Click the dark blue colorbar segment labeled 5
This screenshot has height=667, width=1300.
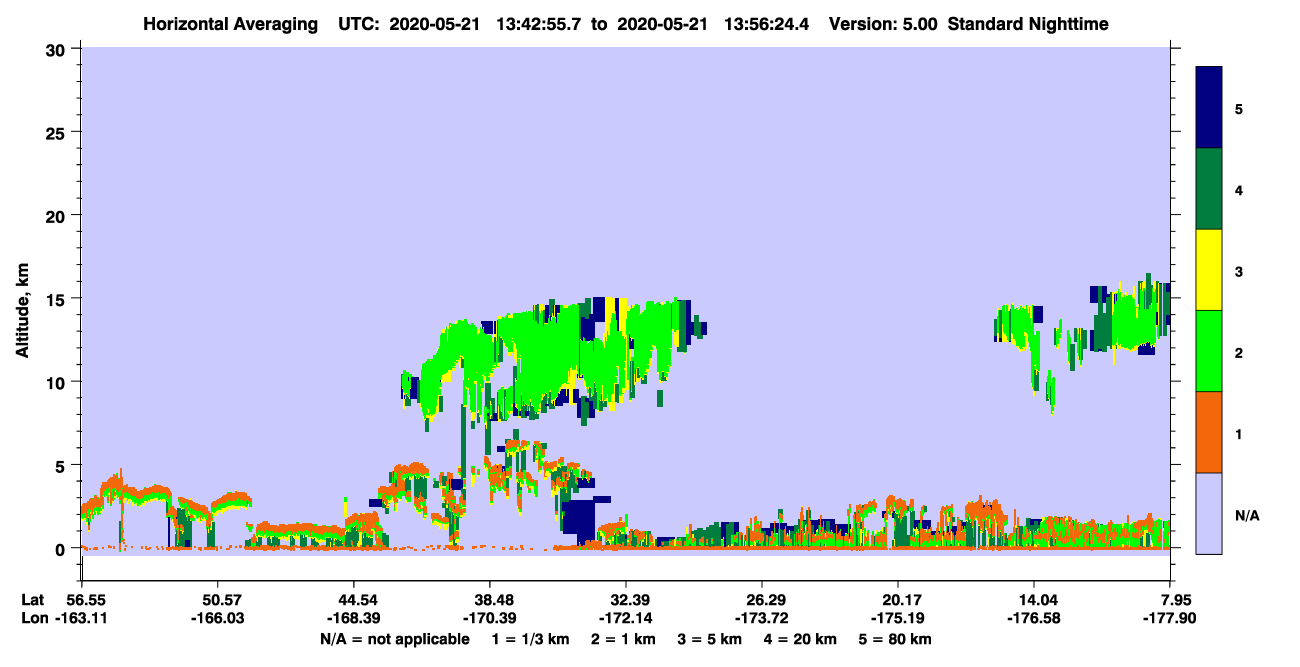point(1209,108)
